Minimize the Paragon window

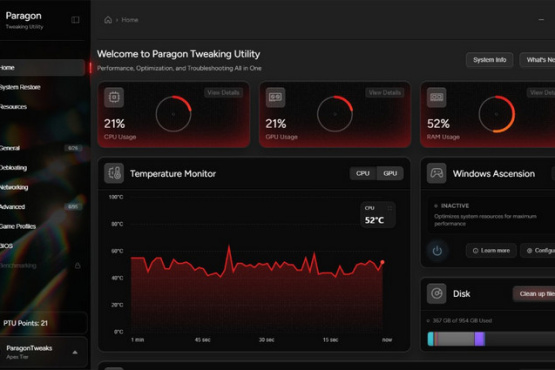pos(541,20)
